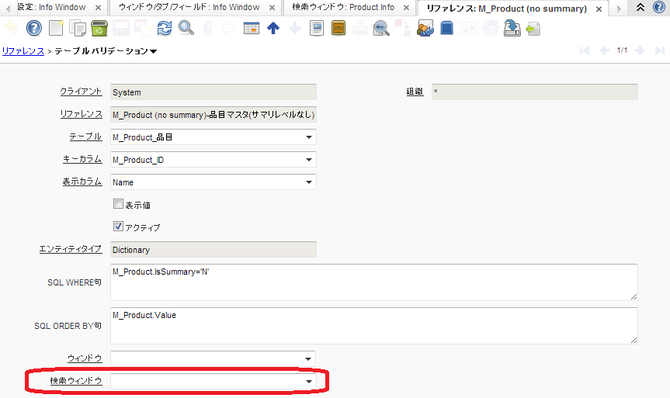Click the 表示カラム field label link
The height and width of the screenshot is (398, 670).
82,182
